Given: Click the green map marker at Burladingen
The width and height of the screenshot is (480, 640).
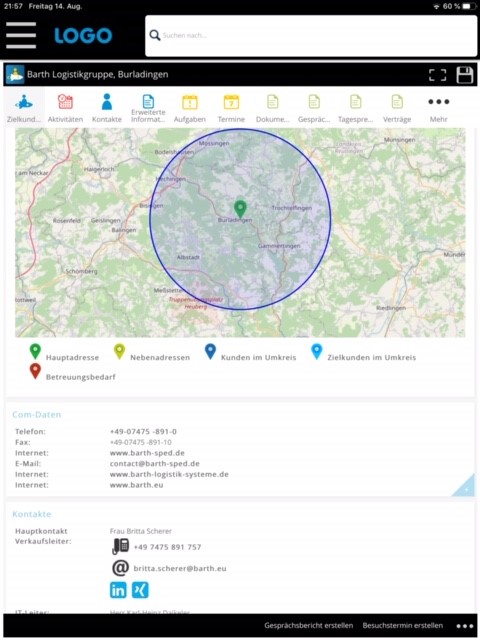Looking at the screenshot, I should tap(240, 209).
